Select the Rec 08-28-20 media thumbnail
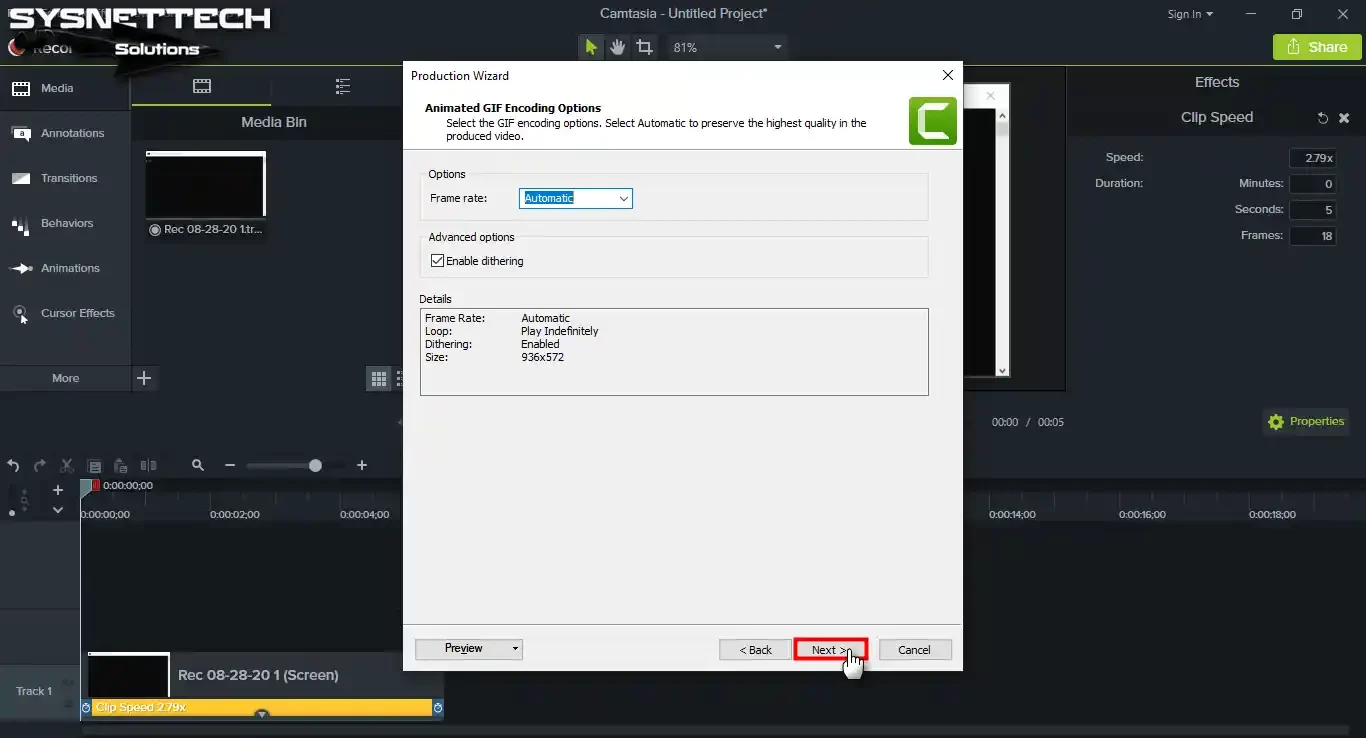 205,184
